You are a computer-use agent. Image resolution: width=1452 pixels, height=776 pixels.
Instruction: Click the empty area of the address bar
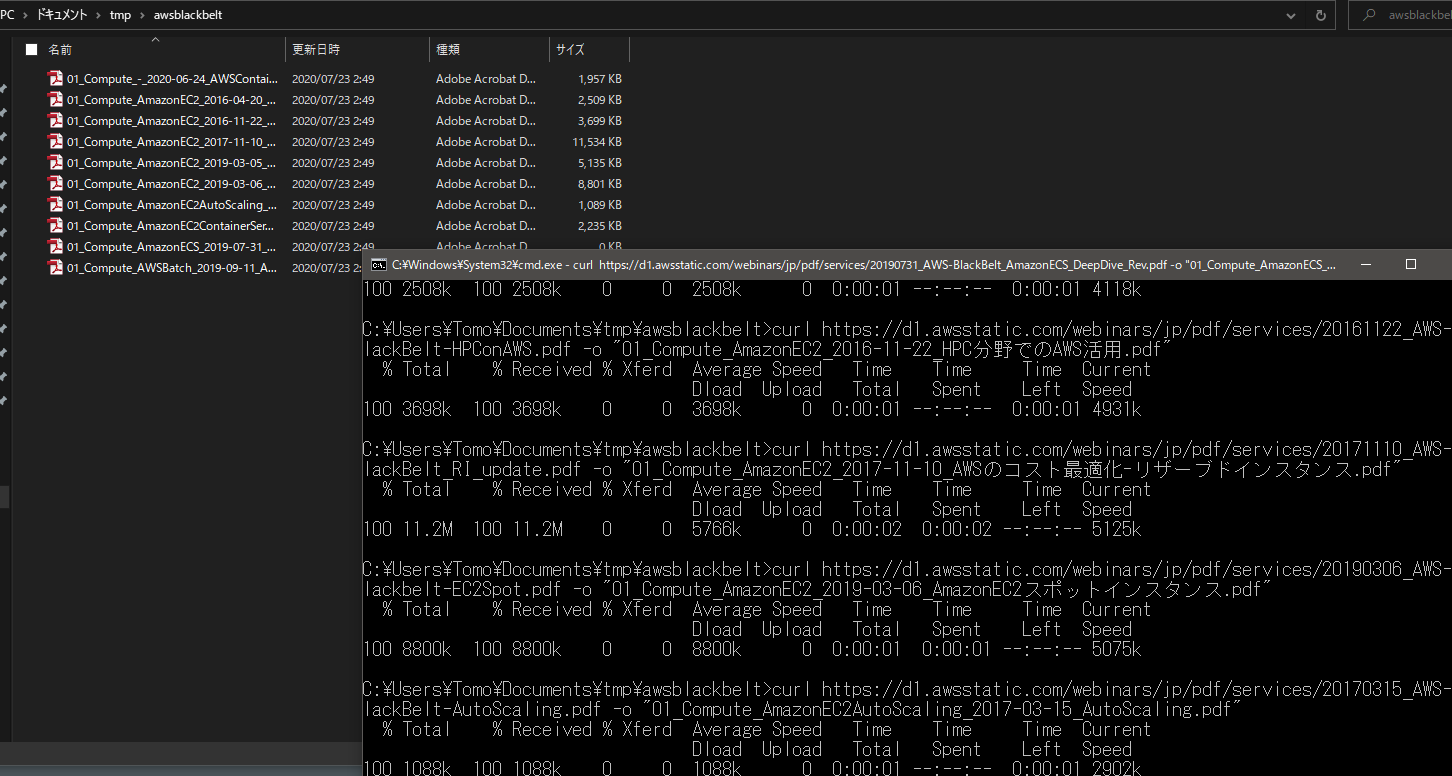750,15
